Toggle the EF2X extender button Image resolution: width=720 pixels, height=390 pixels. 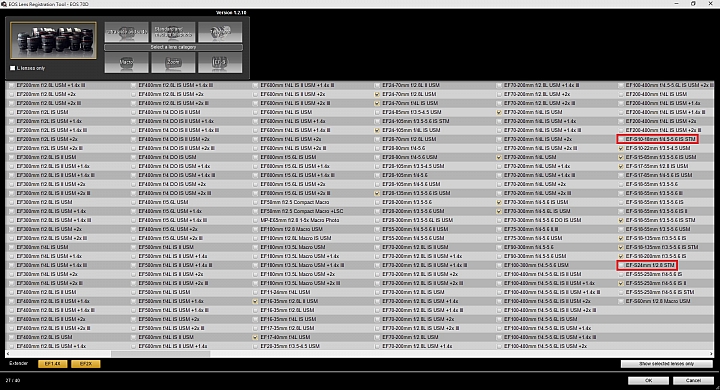click(86, 364)
